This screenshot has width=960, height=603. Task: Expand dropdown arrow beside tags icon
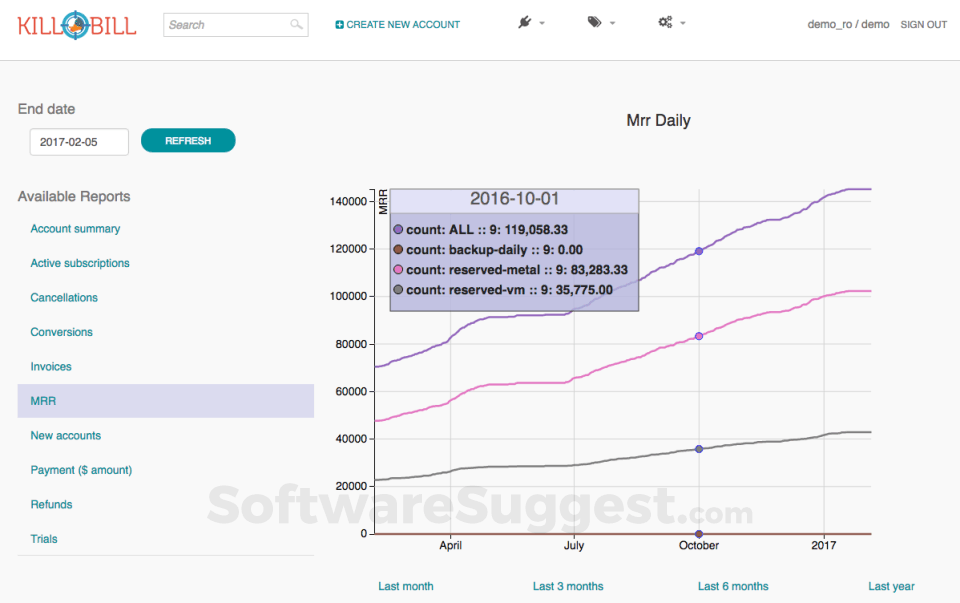point(612,23)
